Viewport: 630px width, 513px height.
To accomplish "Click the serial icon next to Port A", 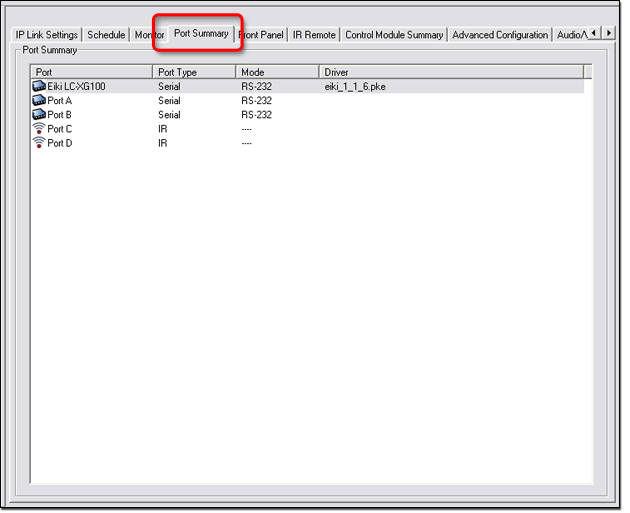I will click(39, 101).
